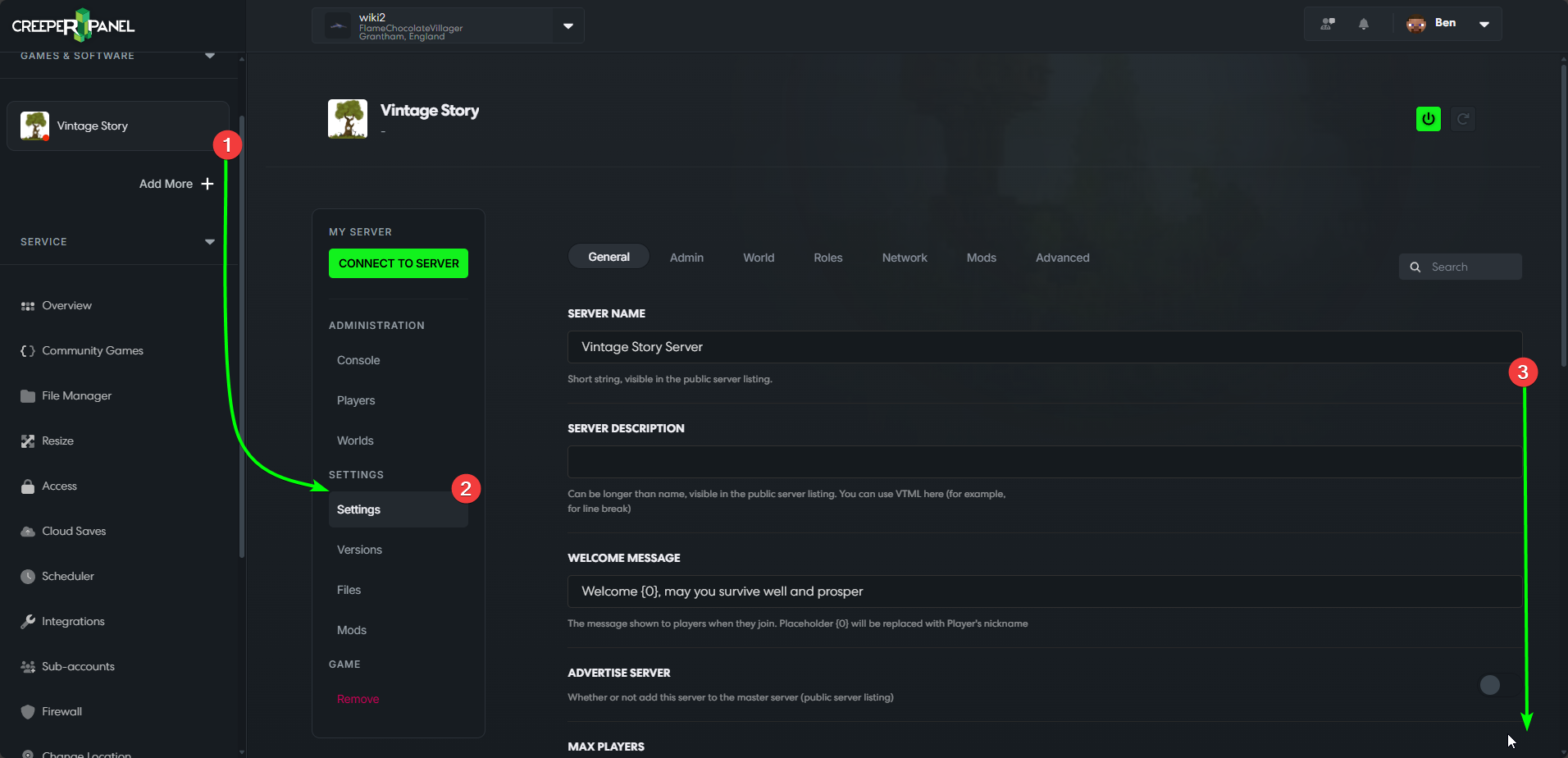Select the Network tab
The image size is (1568, 758).
point(905,258)
